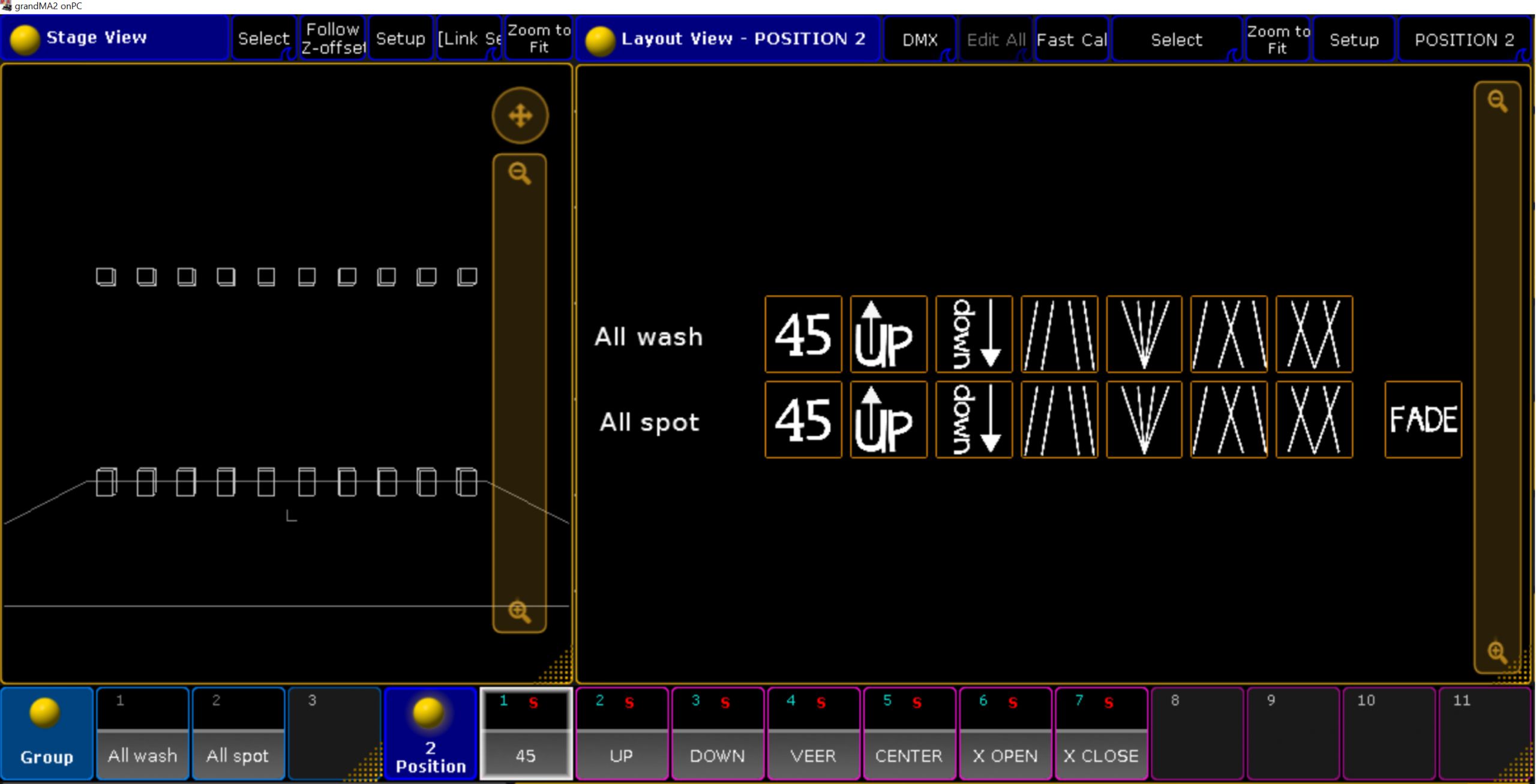Image resolution: width=1536 pixels, height=784 pixels.
Task: Toggle the DMX button in Layout View
Action: click(x=920, y=40)
